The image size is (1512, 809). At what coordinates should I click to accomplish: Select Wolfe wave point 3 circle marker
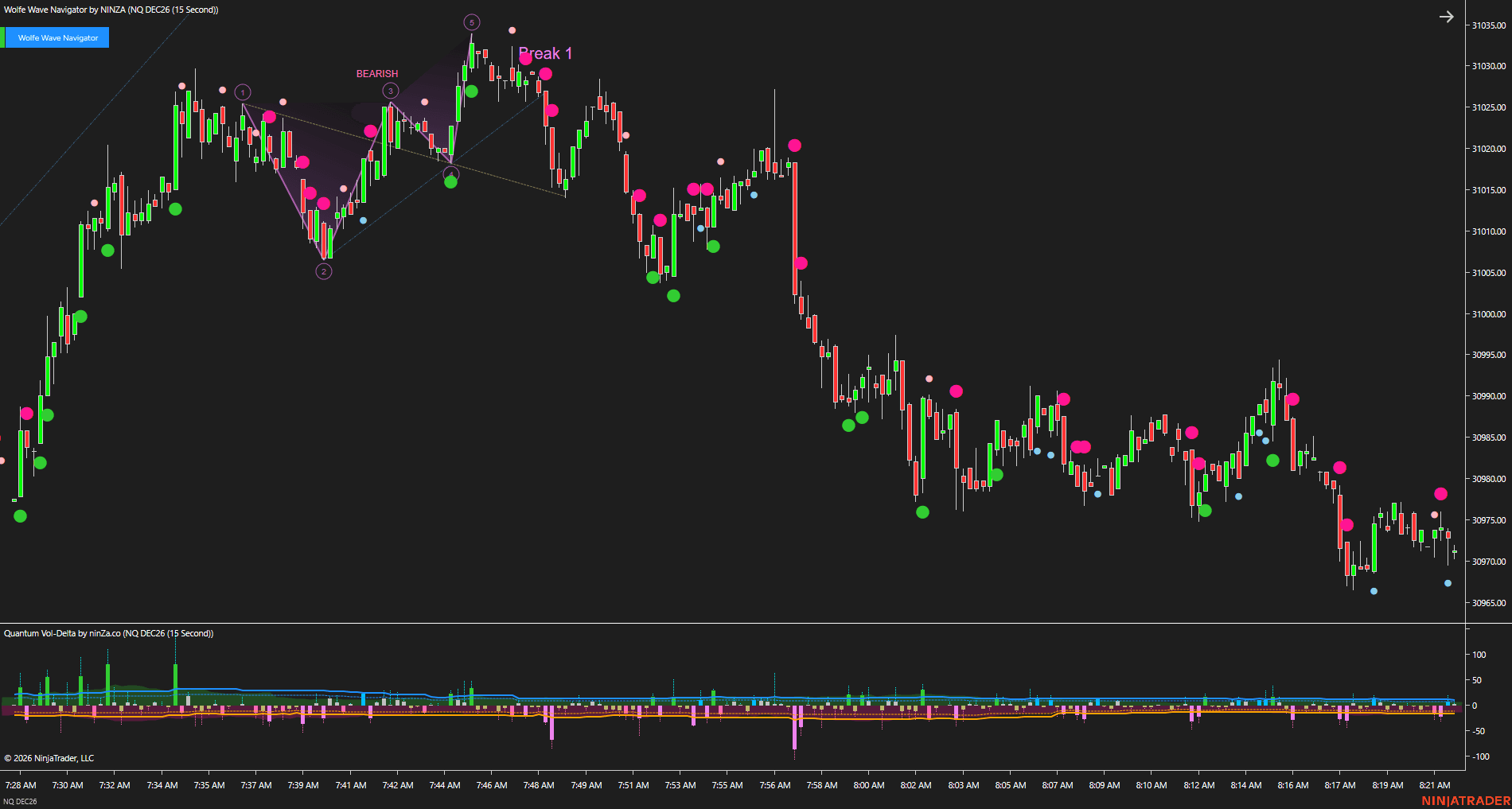pos(391,91)
